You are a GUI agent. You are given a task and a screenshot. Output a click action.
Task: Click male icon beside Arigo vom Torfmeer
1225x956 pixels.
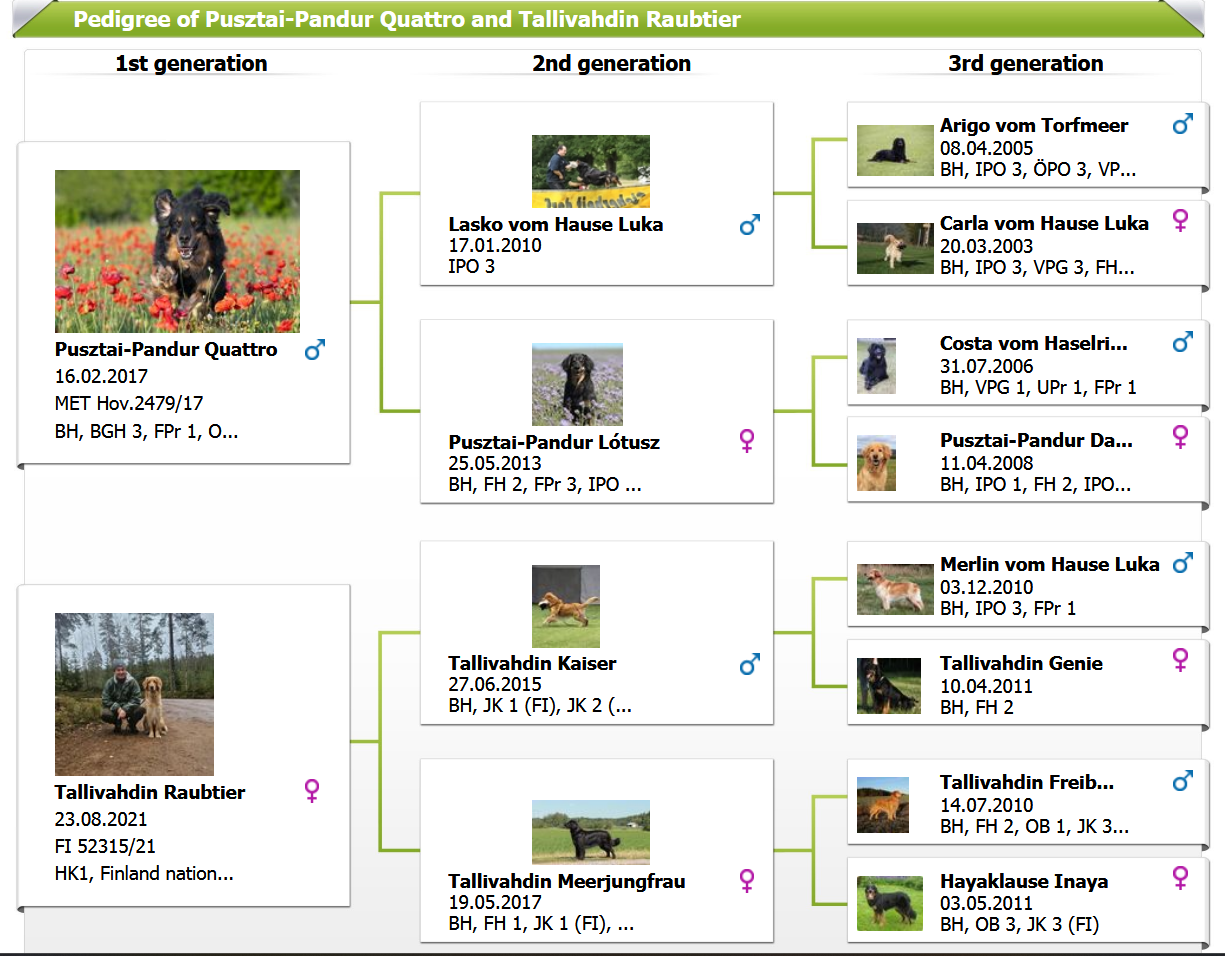pos(1182,125)
